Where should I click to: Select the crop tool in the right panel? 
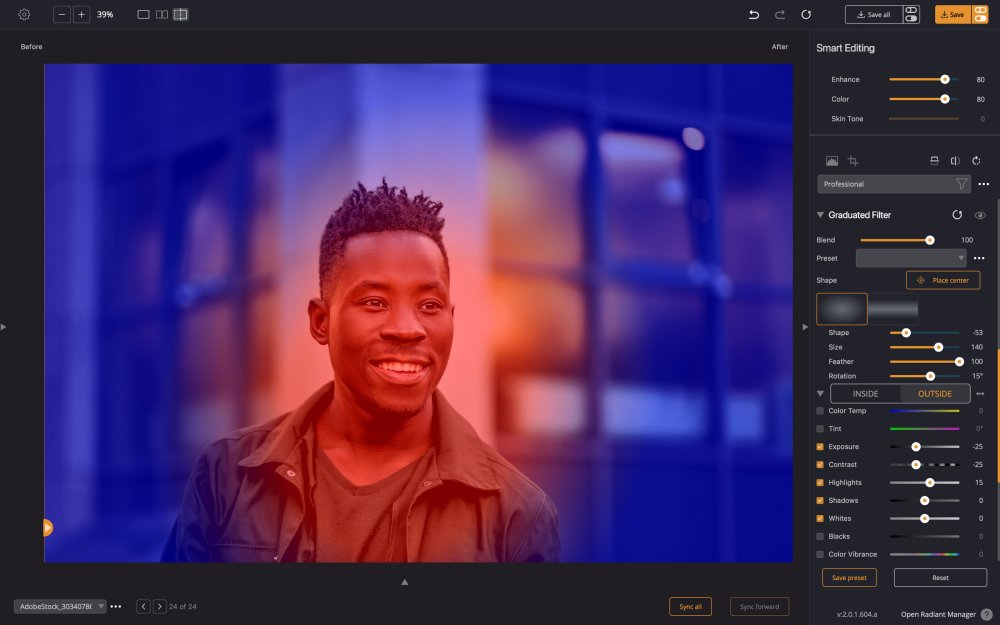[855, 160]
